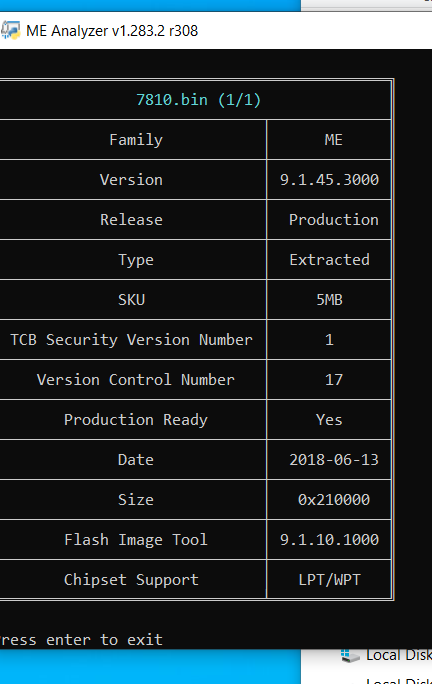Viewport: 432px width, 684px height.
Task: Click the Family value ME
Action: pyautogui.click(x=333, y=140)
